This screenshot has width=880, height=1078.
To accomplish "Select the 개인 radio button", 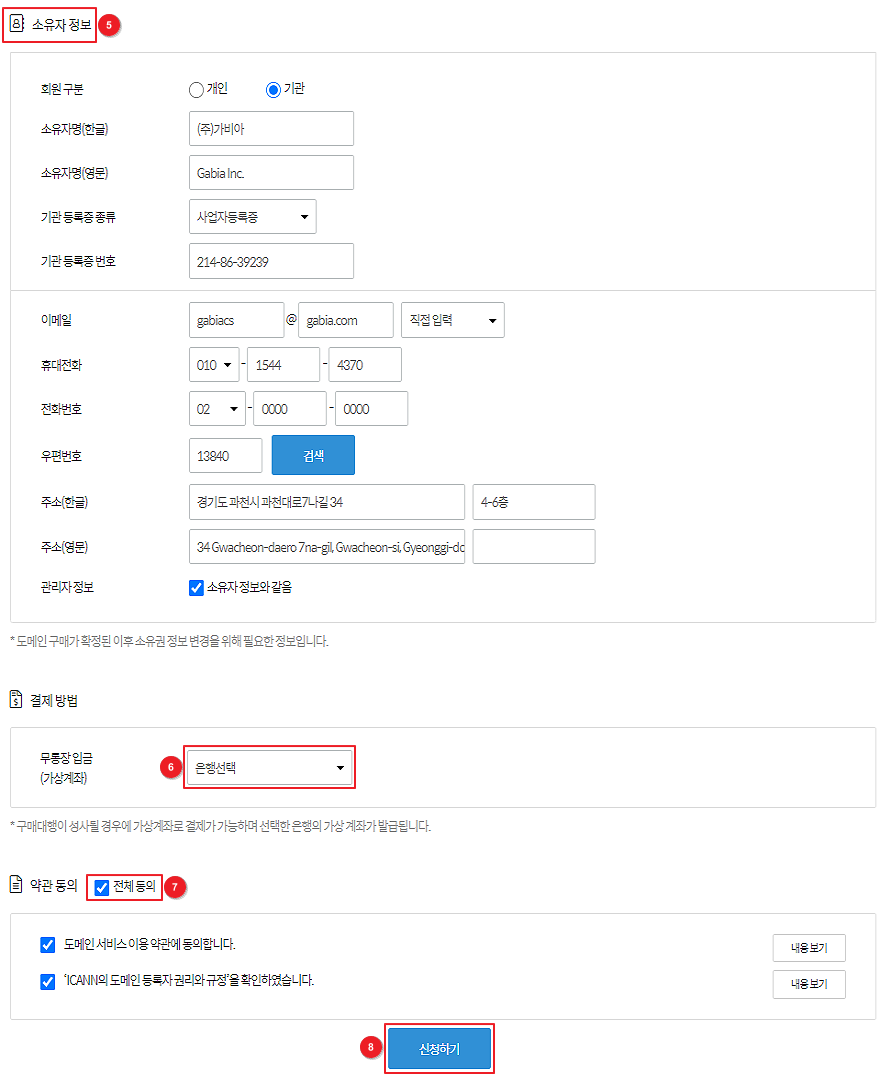I will (x=196, y=90).
